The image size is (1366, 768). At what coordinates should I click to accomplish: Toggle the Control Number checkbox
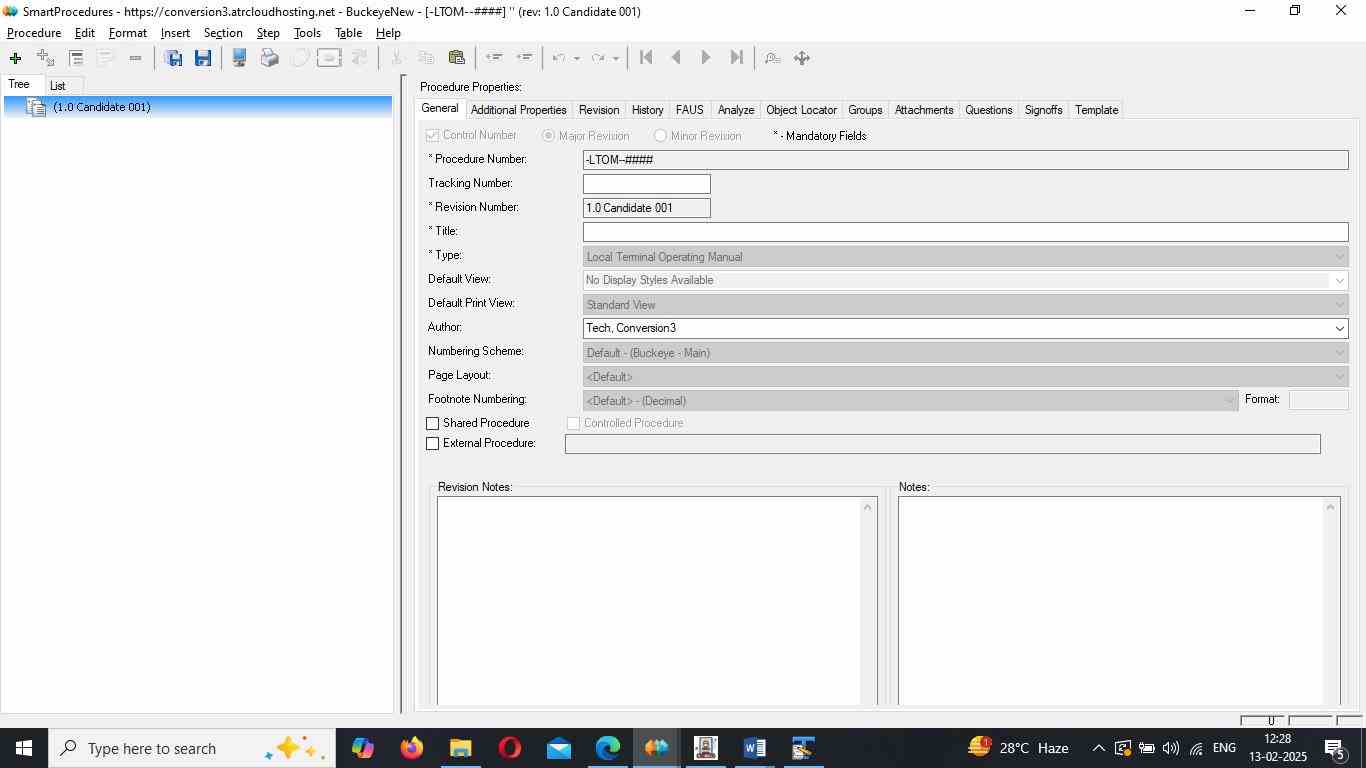point(433,136)
